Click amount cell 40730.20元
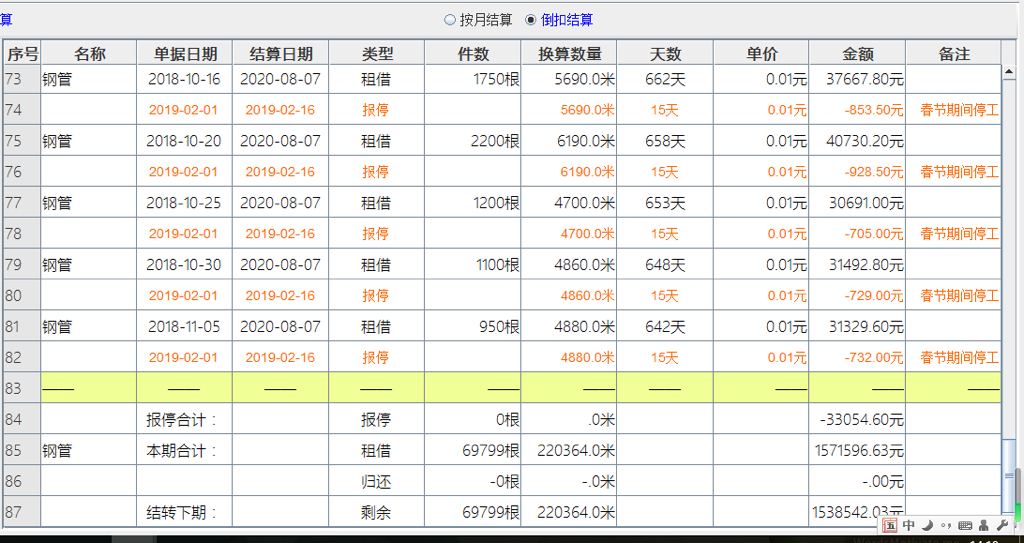 click(x=857, y=140)
